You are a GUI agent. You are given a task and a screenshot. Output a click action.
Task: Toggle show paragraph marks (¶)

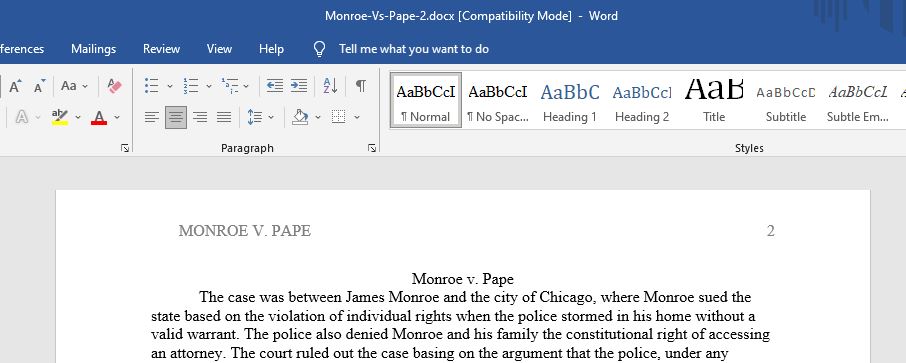coord(361,86)
